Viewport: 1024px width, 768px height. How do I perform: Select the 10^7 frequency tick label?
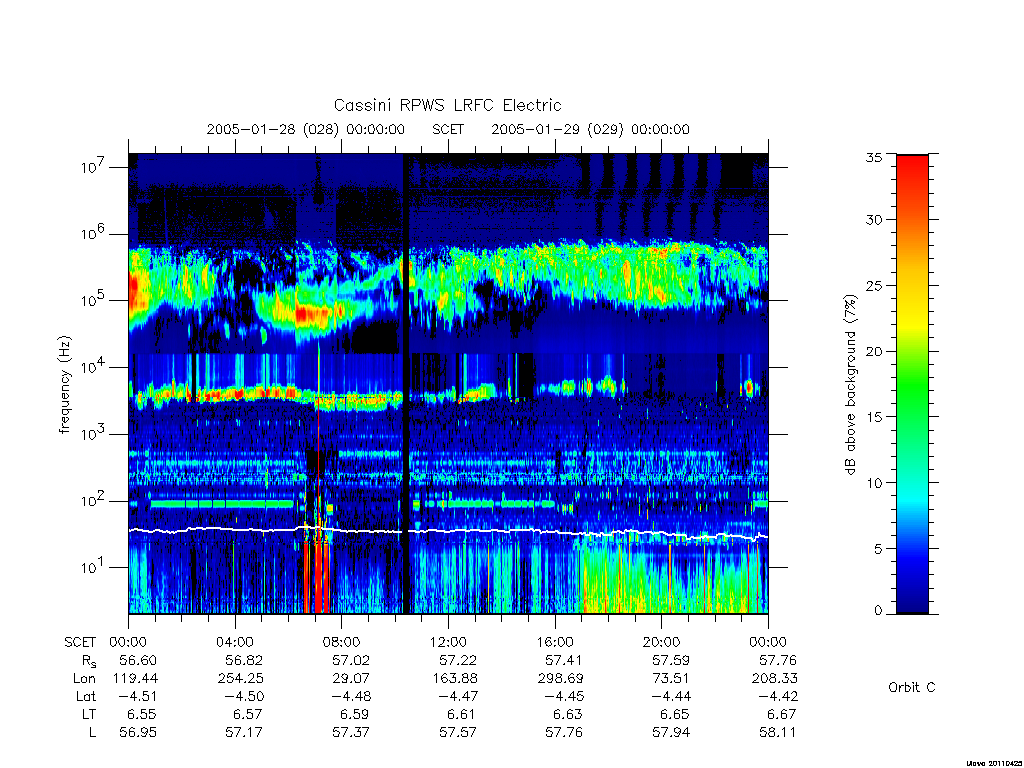[94, 167]
